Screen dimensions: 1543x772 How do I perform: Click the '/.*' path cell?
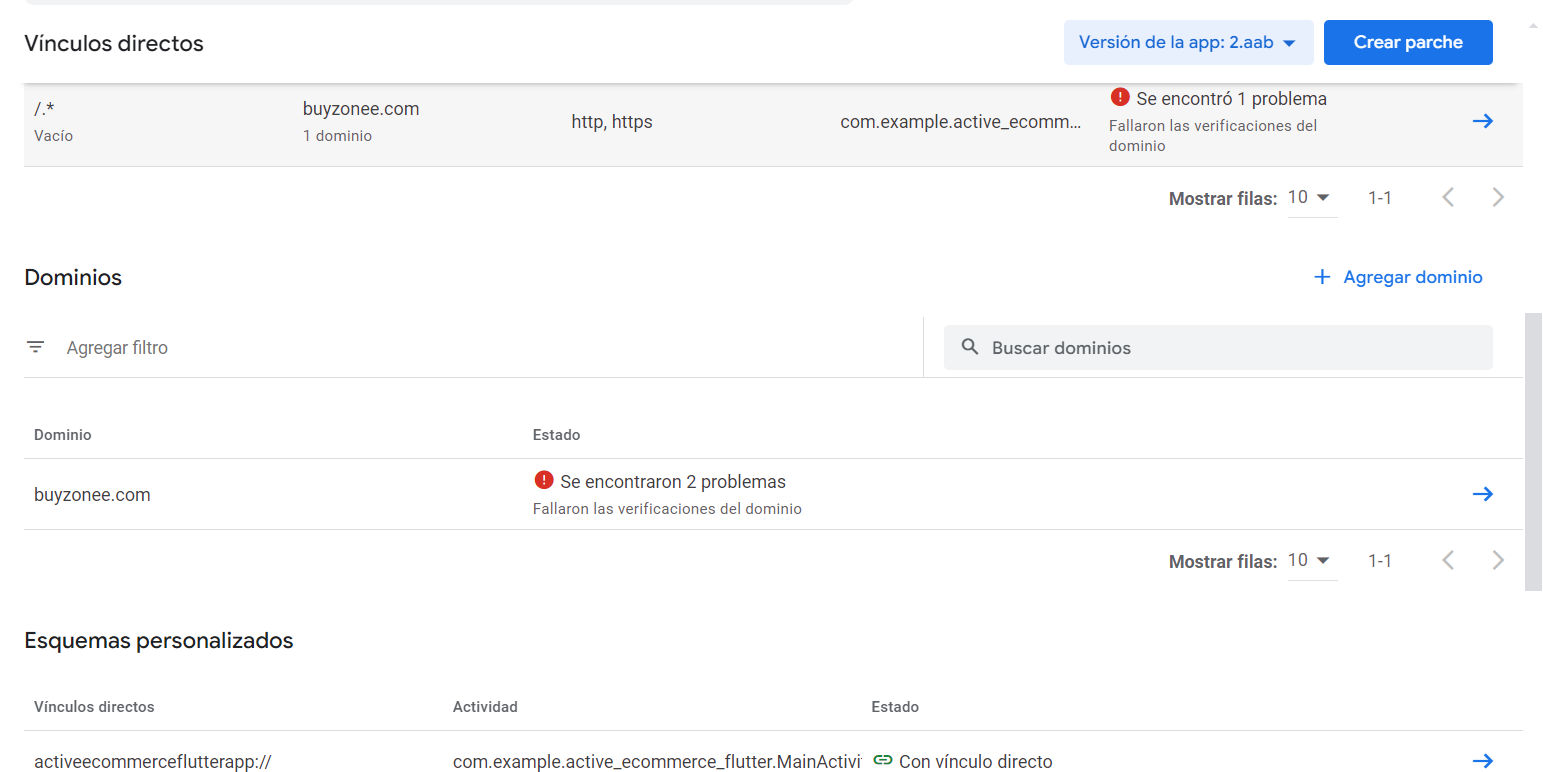pyautogui.click(x=43, y=109)
